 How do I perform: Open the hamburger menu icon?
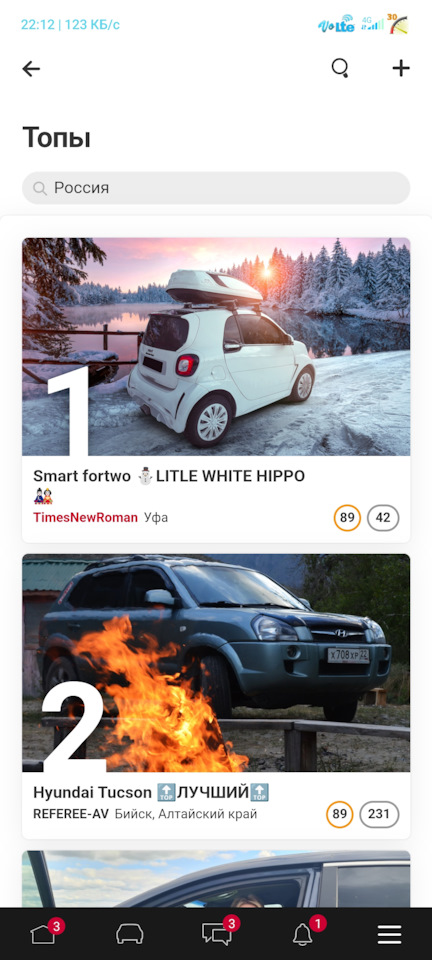pos(389,934)
